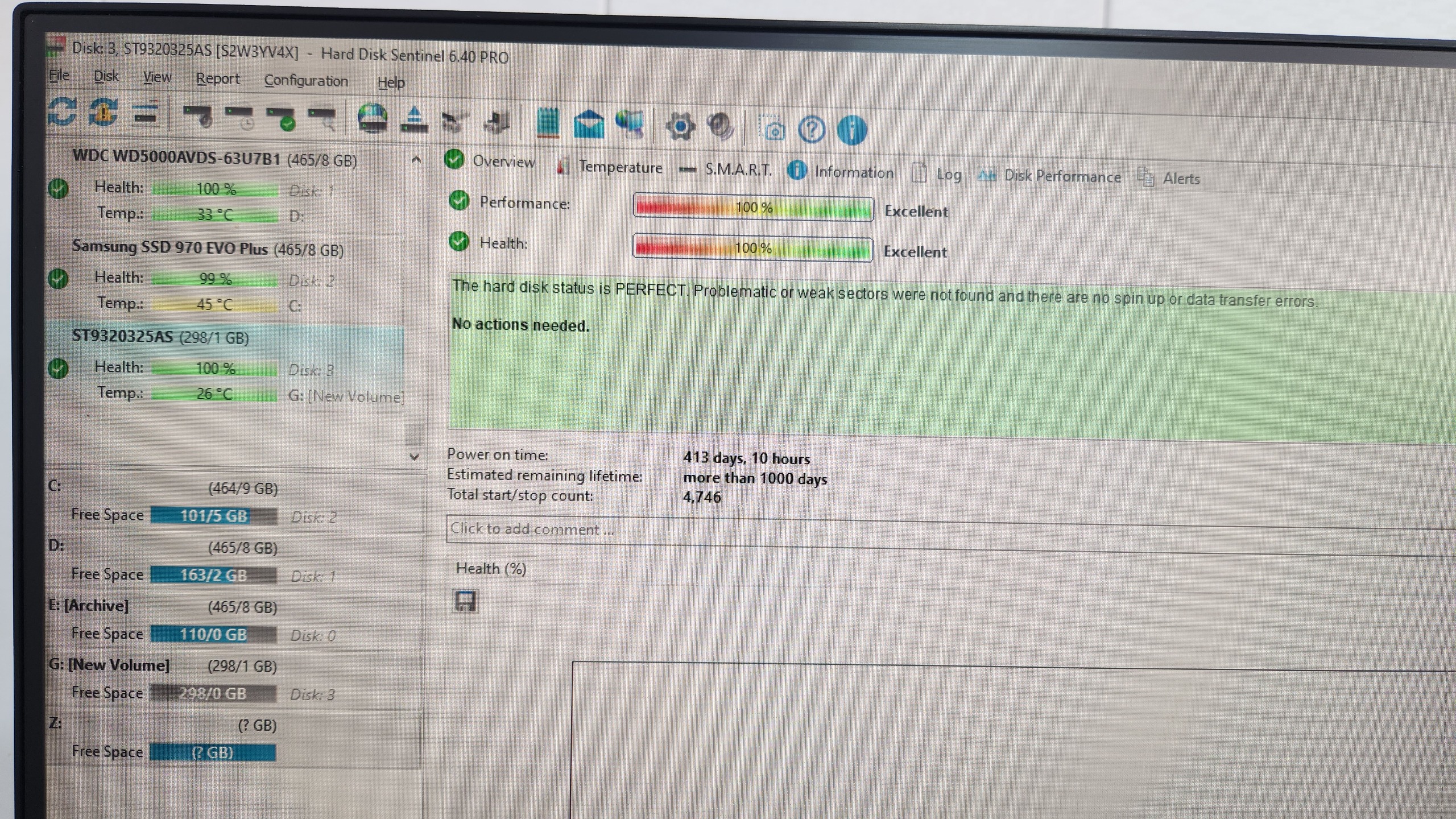1456x819 pixels.
Task: Click the disk test icon with gray dial
Action: pyautogui.click(x=198, y=115)
